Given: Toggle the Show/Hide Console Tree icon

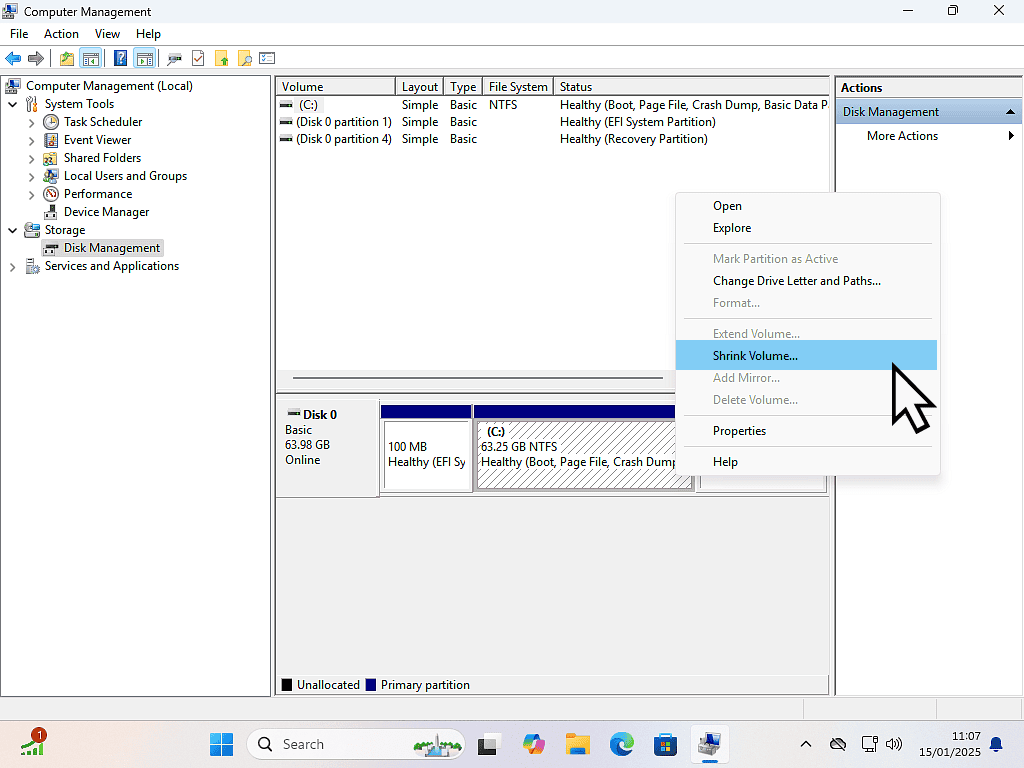Looking at the screenshot, I should 91,58.
